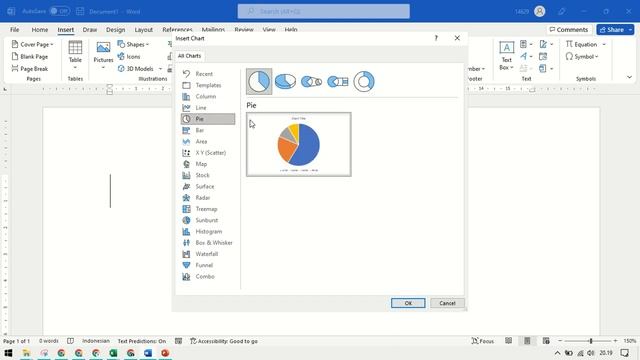Toggle the AutoSave switch

pyautogui.click(x=60, y=11)
